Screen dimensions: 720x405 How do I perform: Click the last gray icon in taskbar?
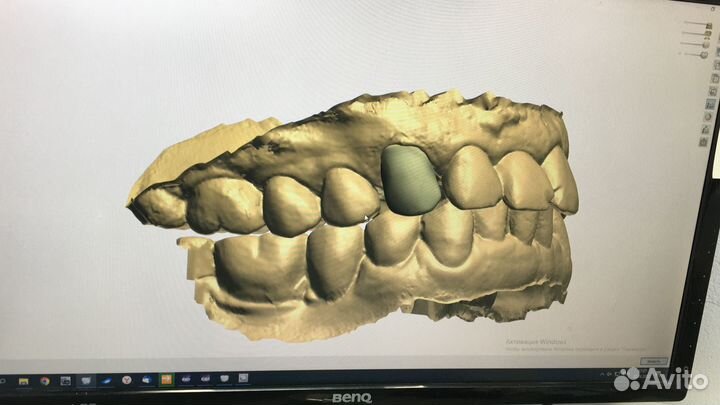[x=243, y=378]
